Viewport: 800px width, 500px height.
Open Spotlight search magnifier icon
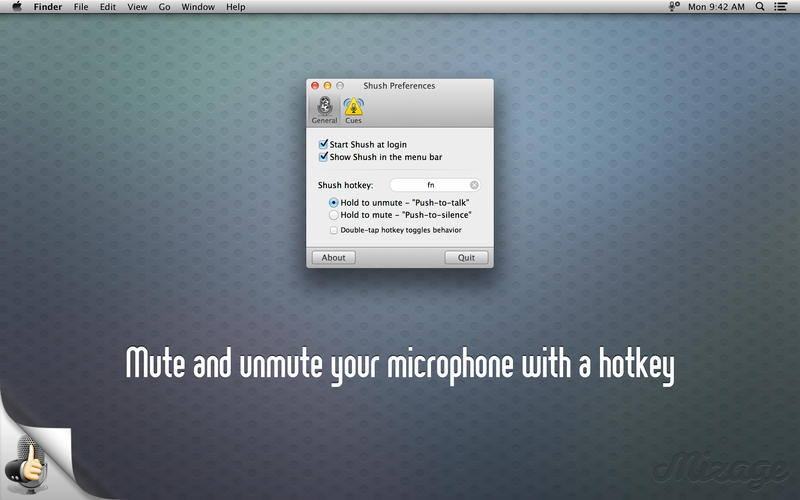[759, 7]
